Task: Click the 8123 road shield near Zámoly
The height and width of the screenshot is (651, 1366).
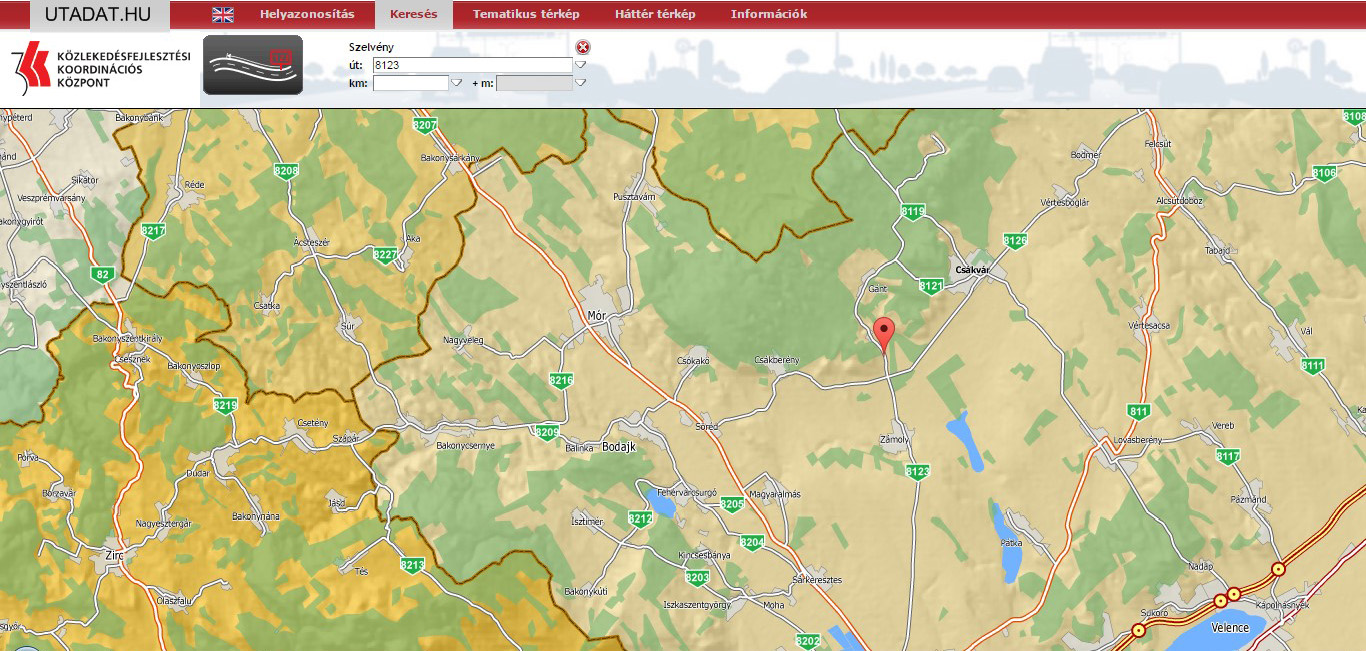Action: point(917,471)
